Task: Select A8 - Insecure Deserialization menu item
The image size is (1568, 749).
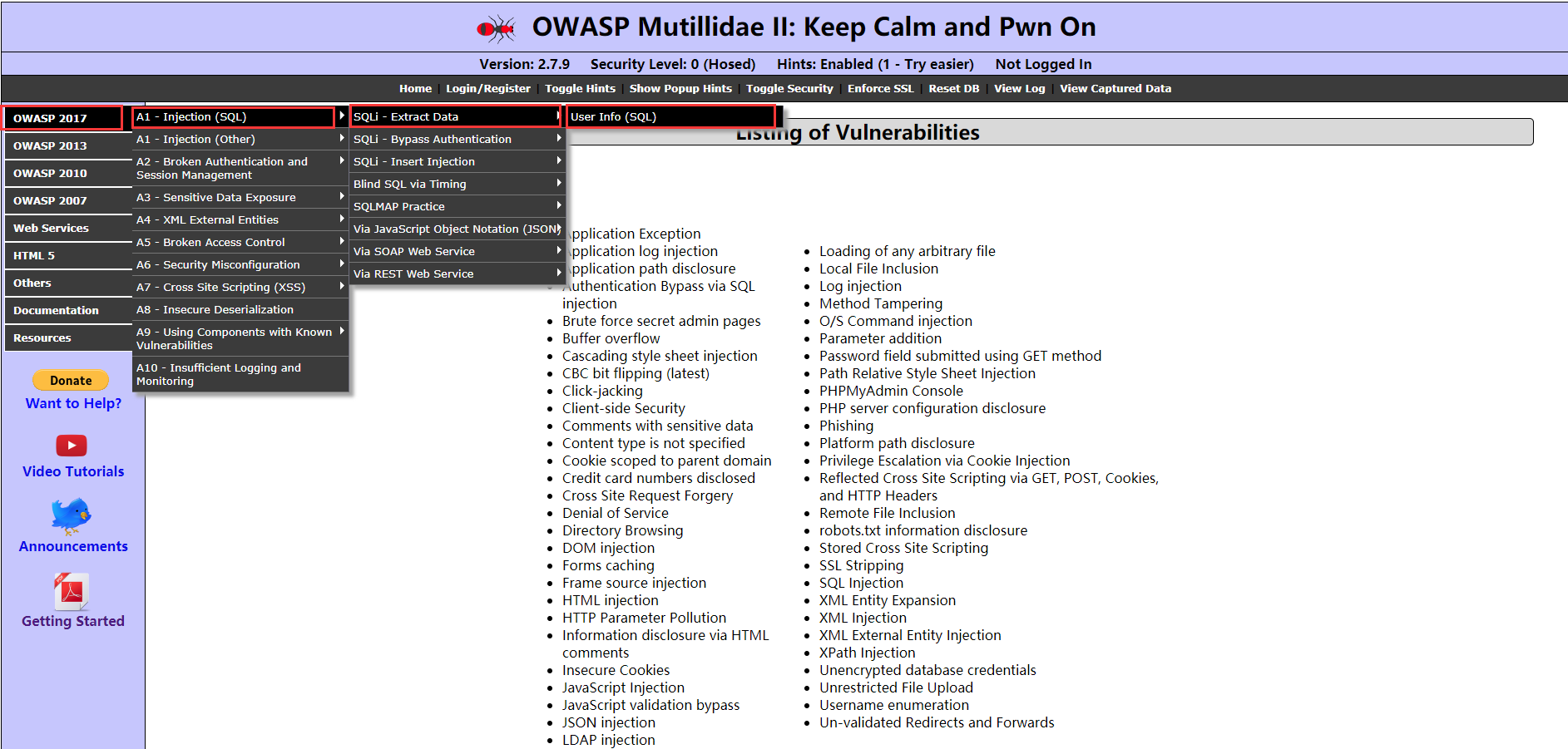Action: pos(240,309)
